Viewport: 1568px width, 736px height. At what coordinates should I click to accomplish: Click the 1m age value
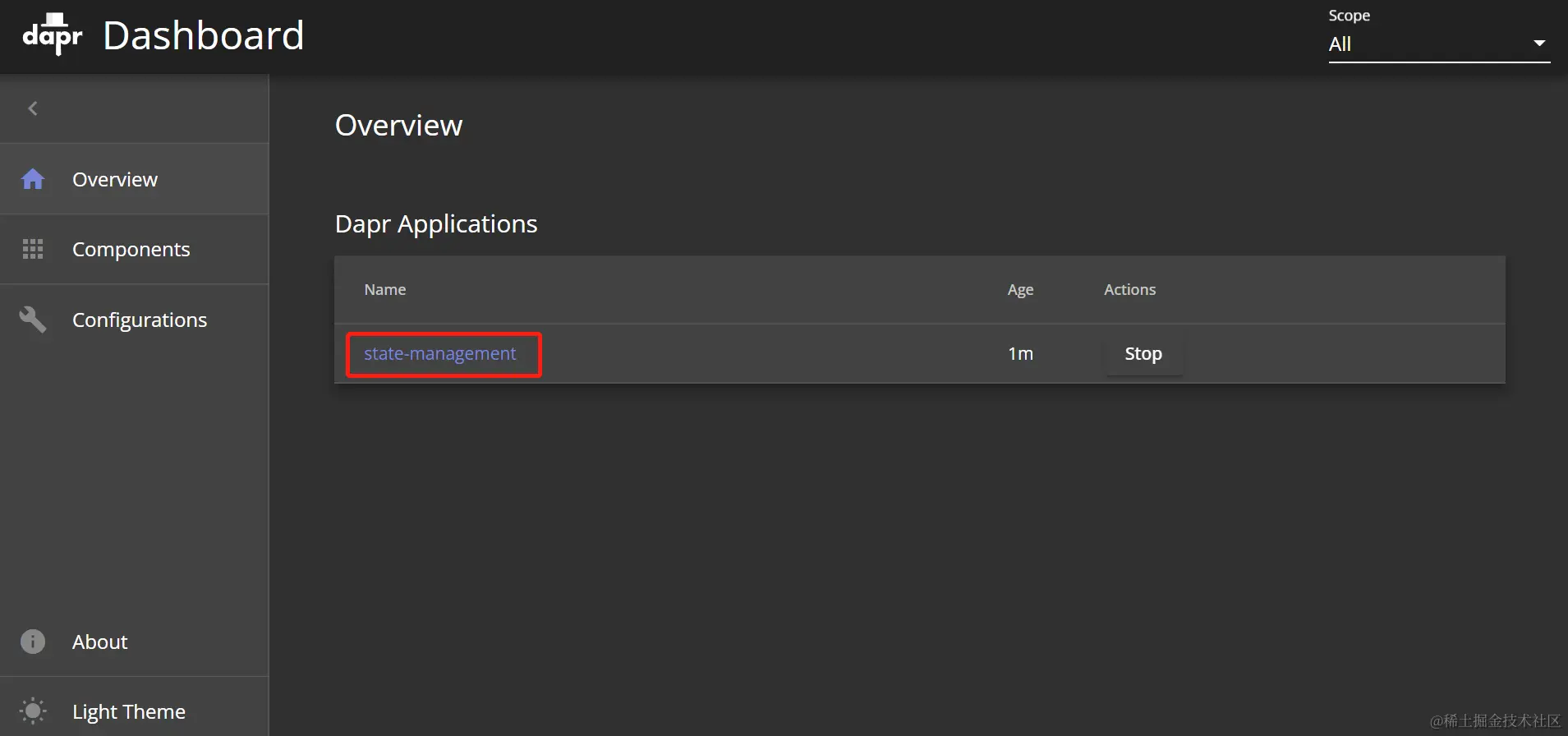click(x=1020, y=354)
